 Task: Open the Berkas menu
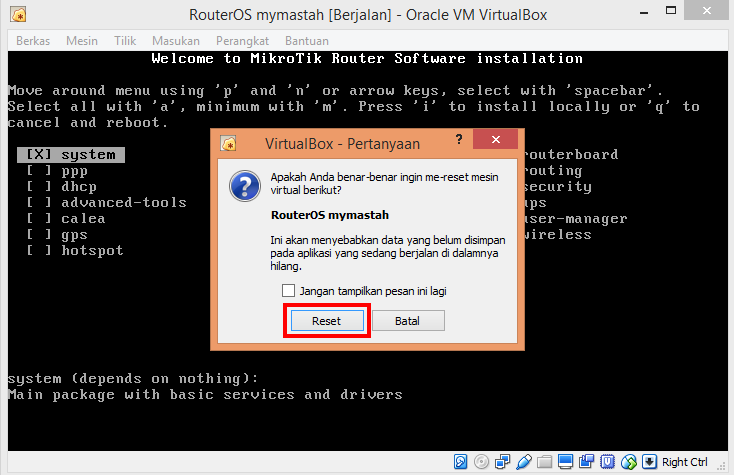33,41
